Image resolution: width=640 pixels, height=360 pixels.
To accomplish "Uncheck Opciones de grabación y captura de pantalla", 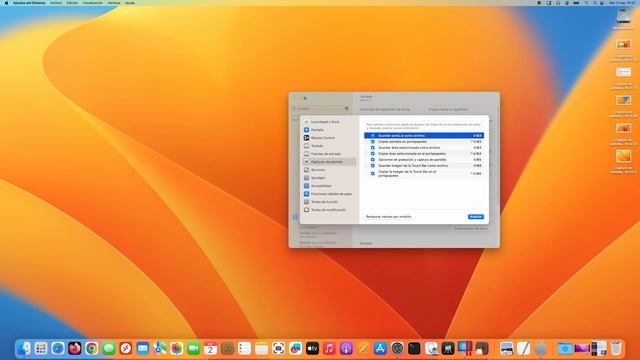I will [x=373, y=160].
